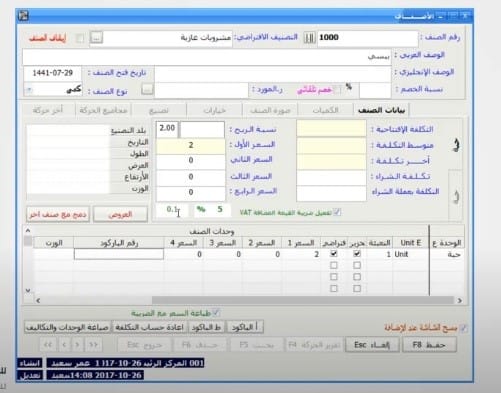The image size is (501, 393).
Task: Check second row checkbox under قراضي column
Action: pos(333,265)
